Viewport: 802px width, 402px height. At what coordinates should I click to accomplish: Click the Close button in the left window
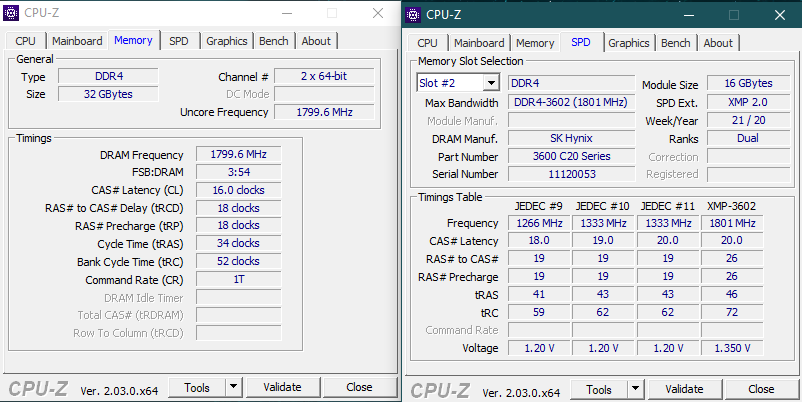(359, 387)
